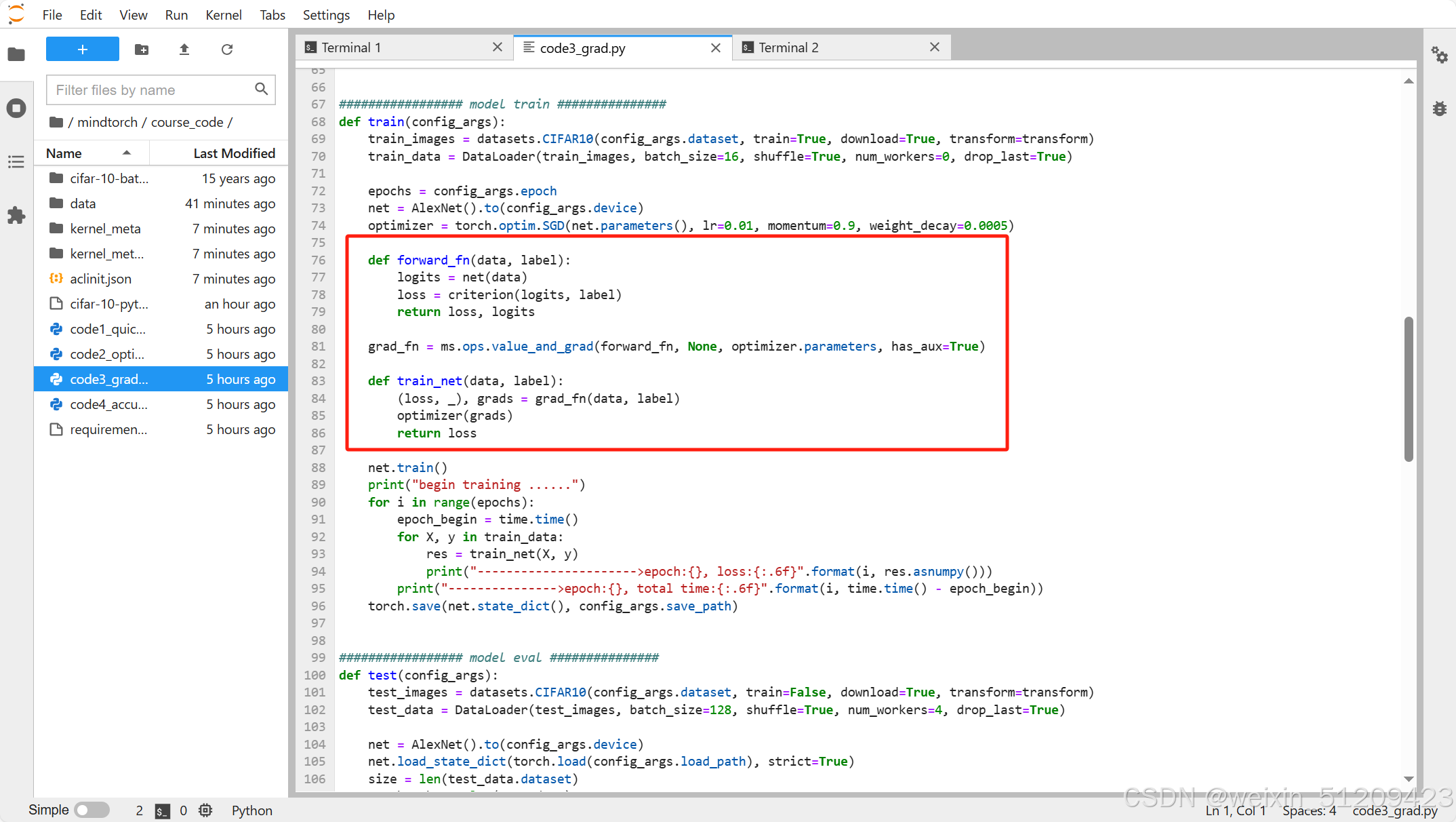Switch to the Terminal 2 tab

pos(788,47)
